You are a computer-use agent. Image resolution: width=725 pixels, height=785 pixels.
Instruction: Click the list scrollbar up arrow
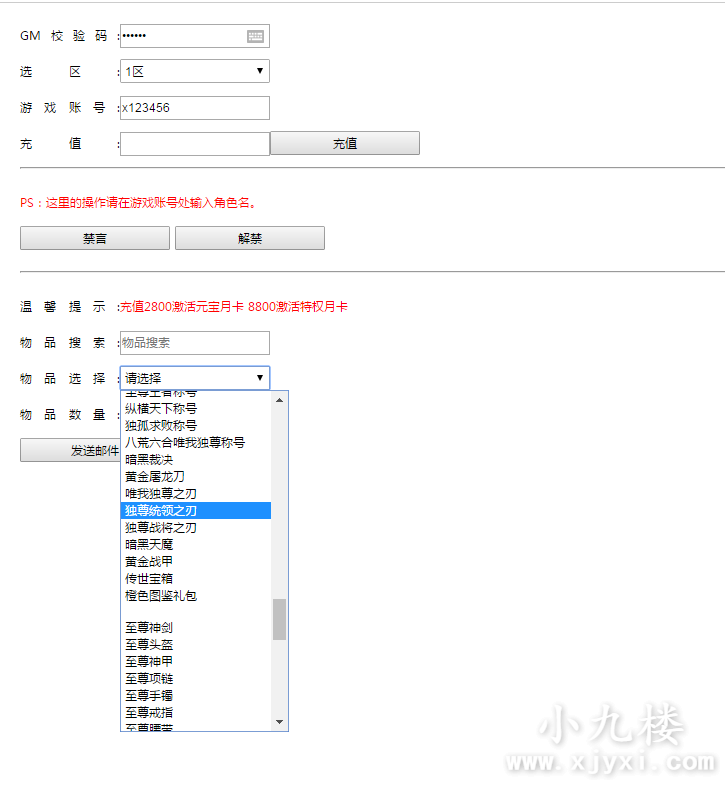(x=279, y=400)
